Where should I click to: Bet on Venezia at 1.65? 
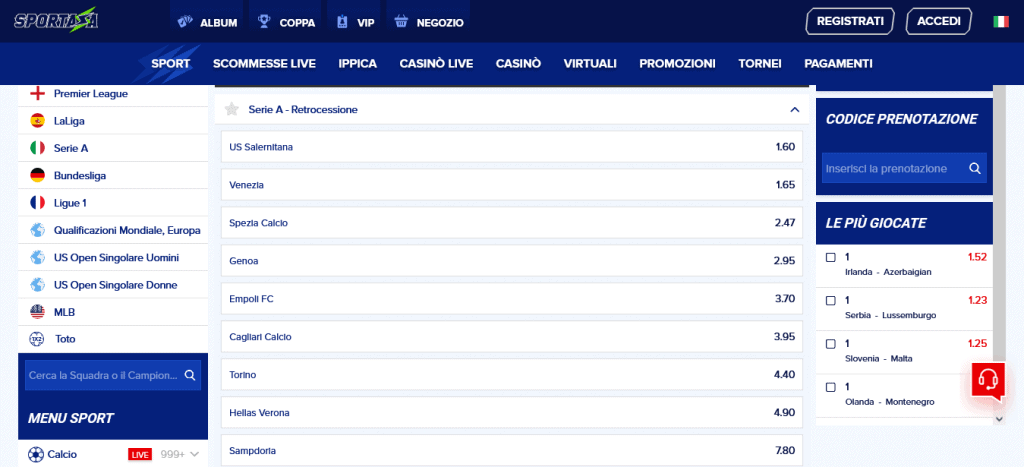pos(512,185)
